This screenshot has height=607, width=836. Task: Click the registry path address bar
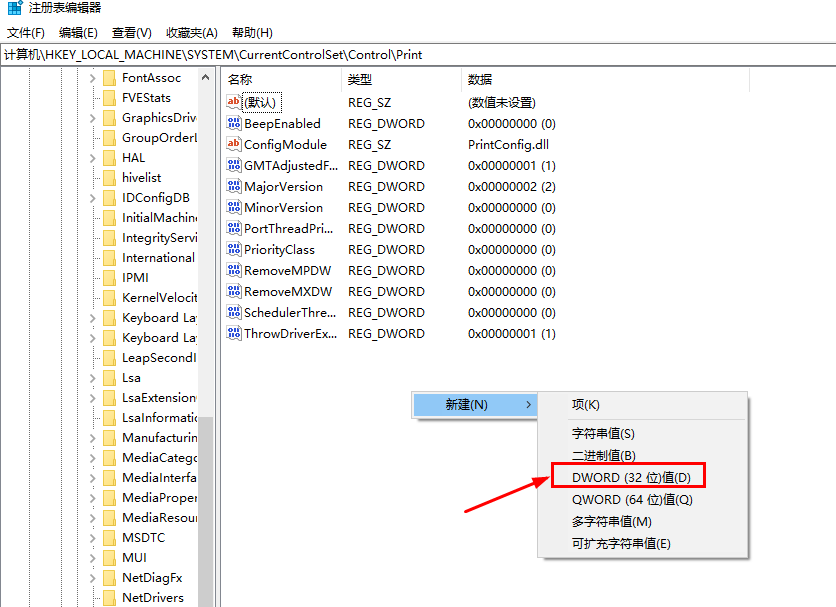[x=300, y=55]
